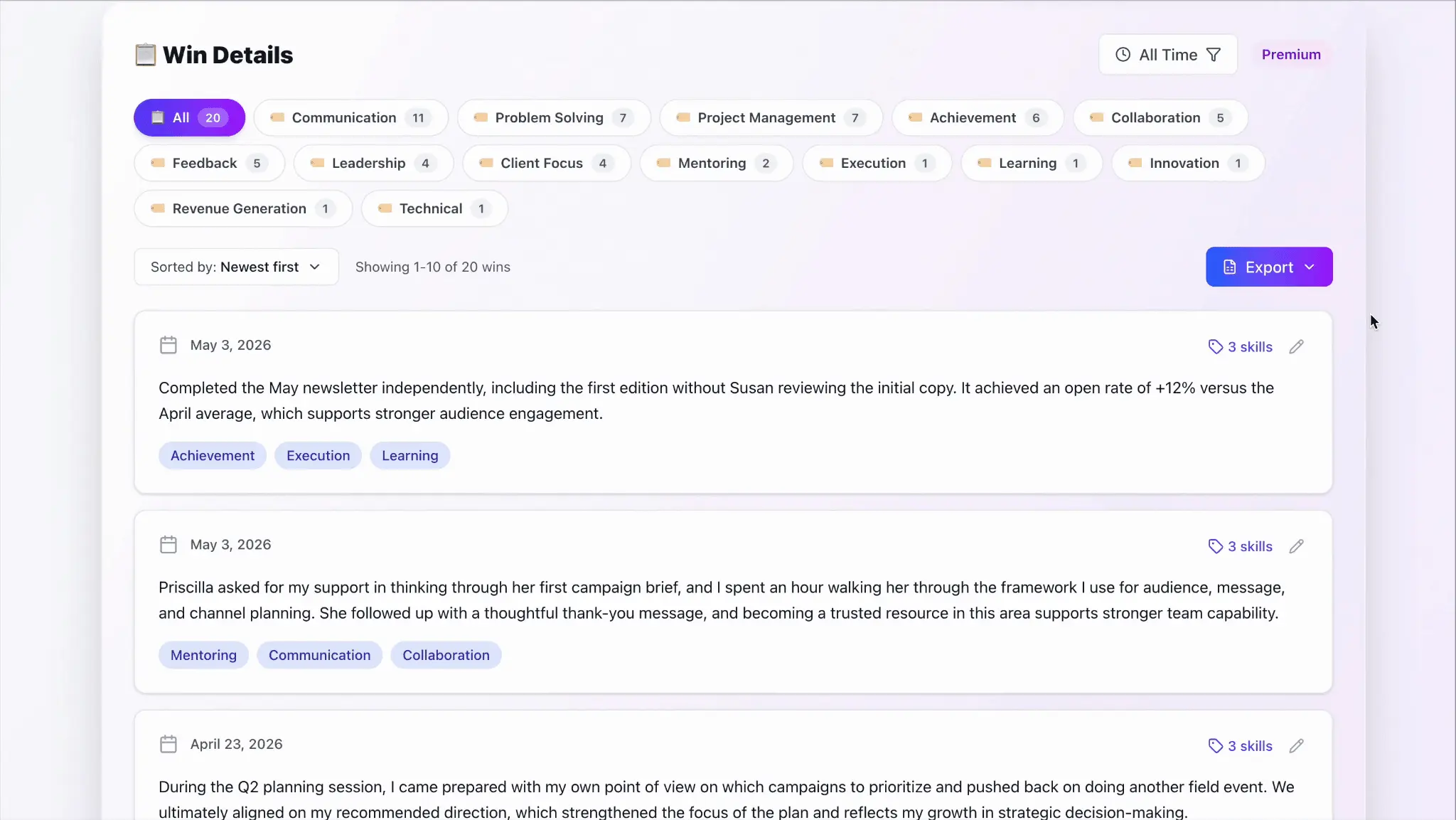Select the All 20 filter tab
The height and width of the screenshot is (820, 1456).
[189, 117]
